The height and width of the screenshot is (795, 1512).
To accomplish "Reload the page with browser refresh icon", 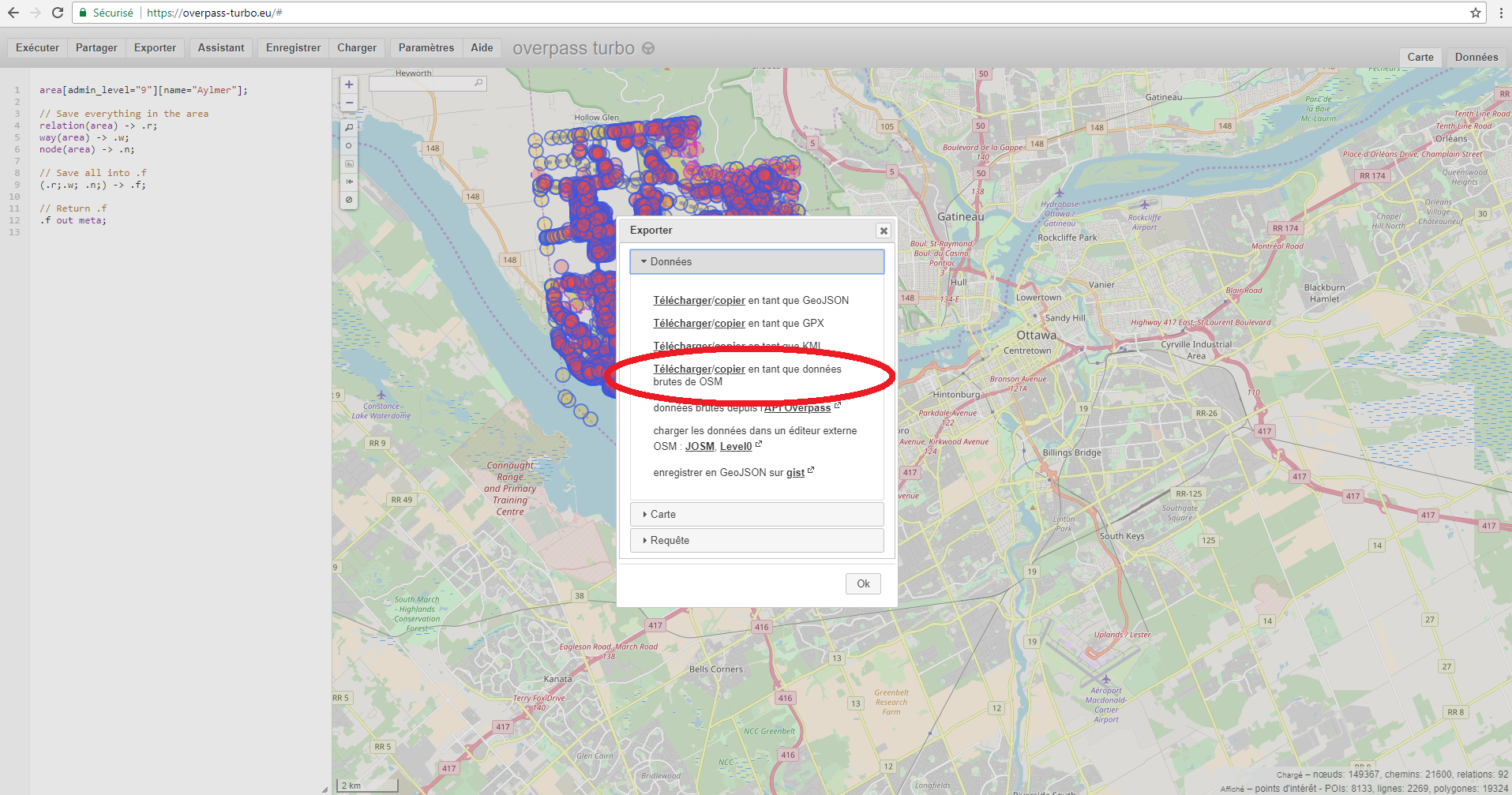I will click(58, 13).
